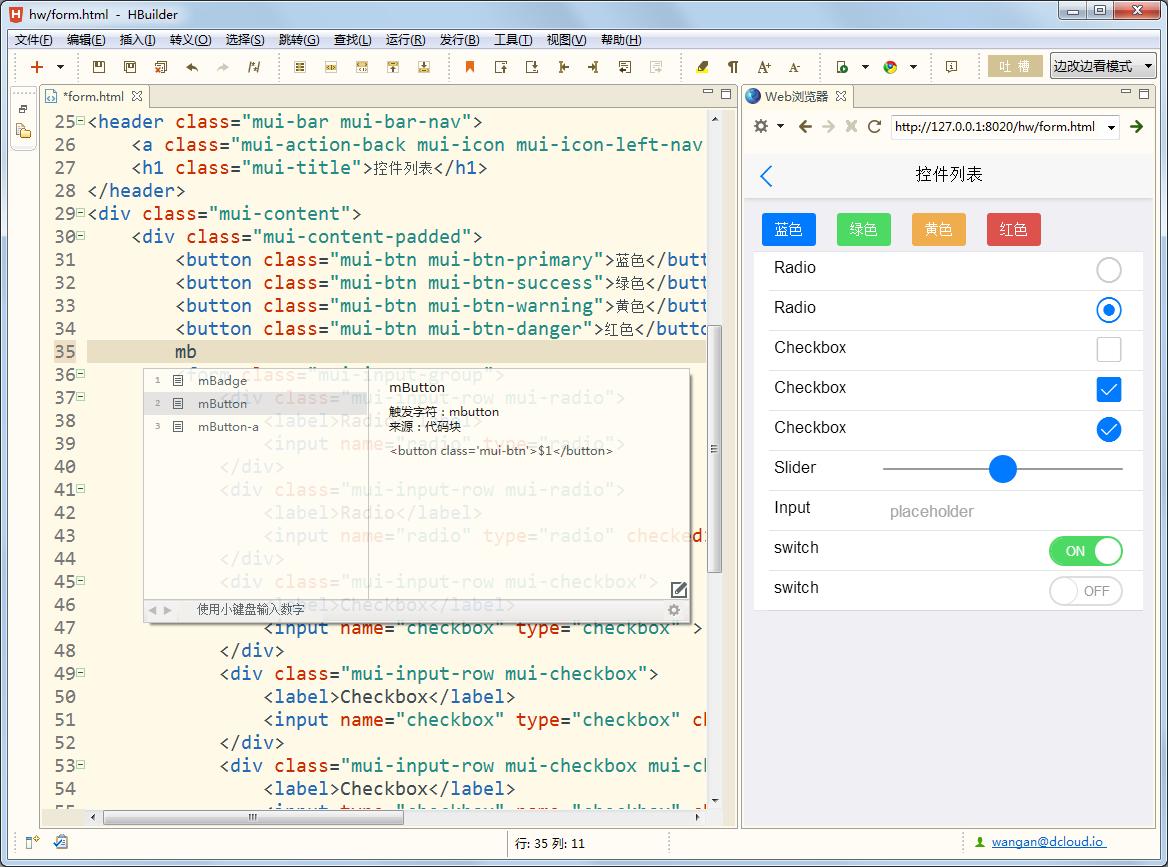
Task: Click the blue Slider handle
Action: [x=1002, y=468]
